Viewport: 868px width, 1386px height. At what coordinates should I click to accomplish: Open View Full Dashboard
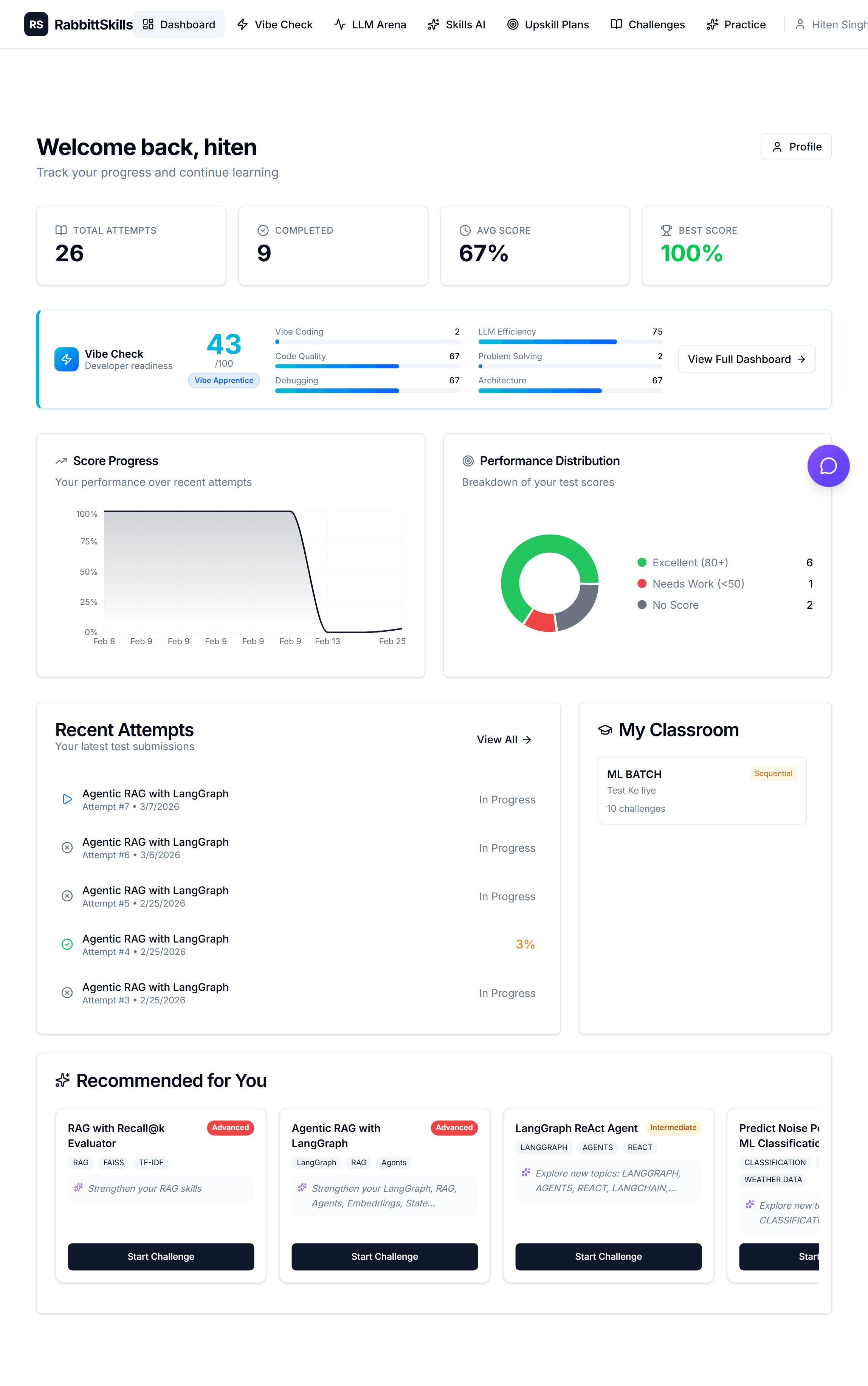(746, 359)
